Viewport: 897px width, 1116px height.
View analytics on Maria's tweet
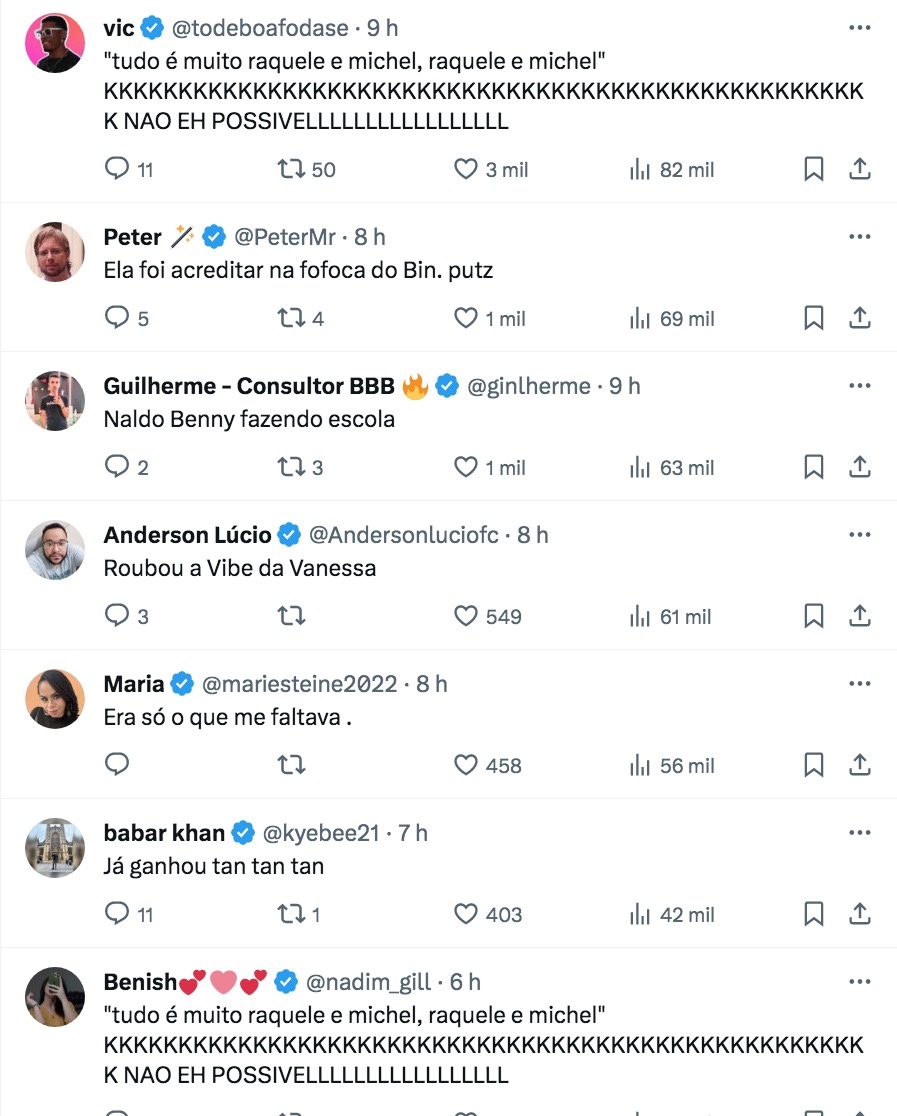(641, 766)
